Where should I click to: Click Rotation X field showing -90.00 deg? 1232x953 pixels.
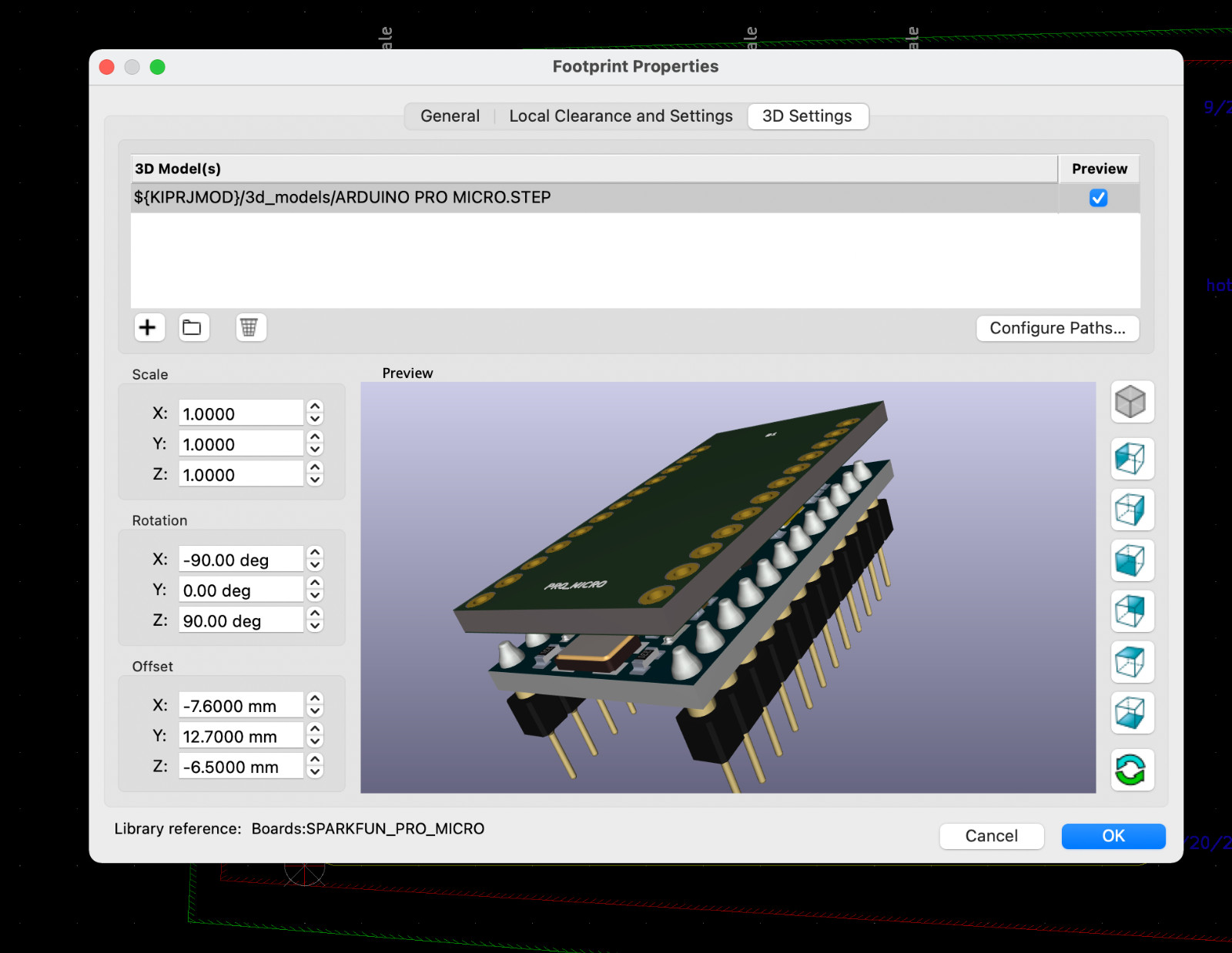click(x=241, y=560)
